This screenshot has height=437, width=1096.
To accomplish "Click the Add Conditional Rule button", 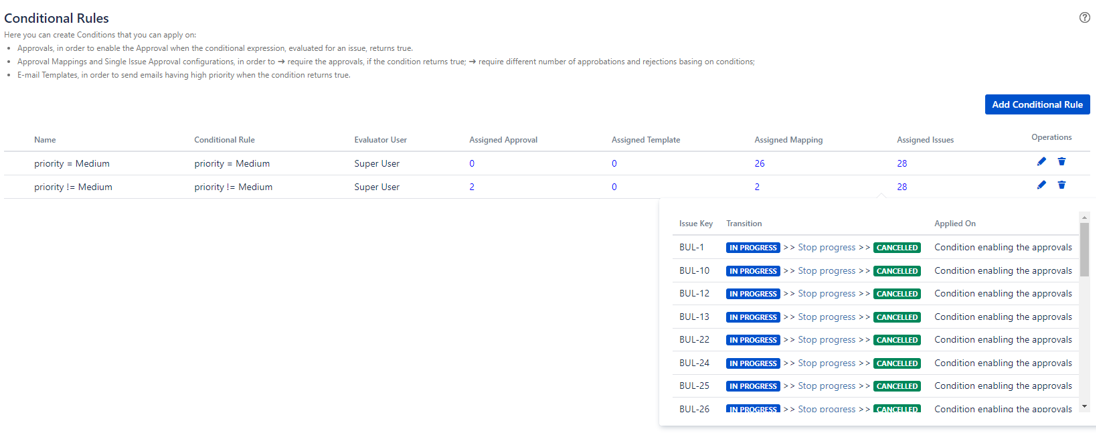I will pos(1037,105).
